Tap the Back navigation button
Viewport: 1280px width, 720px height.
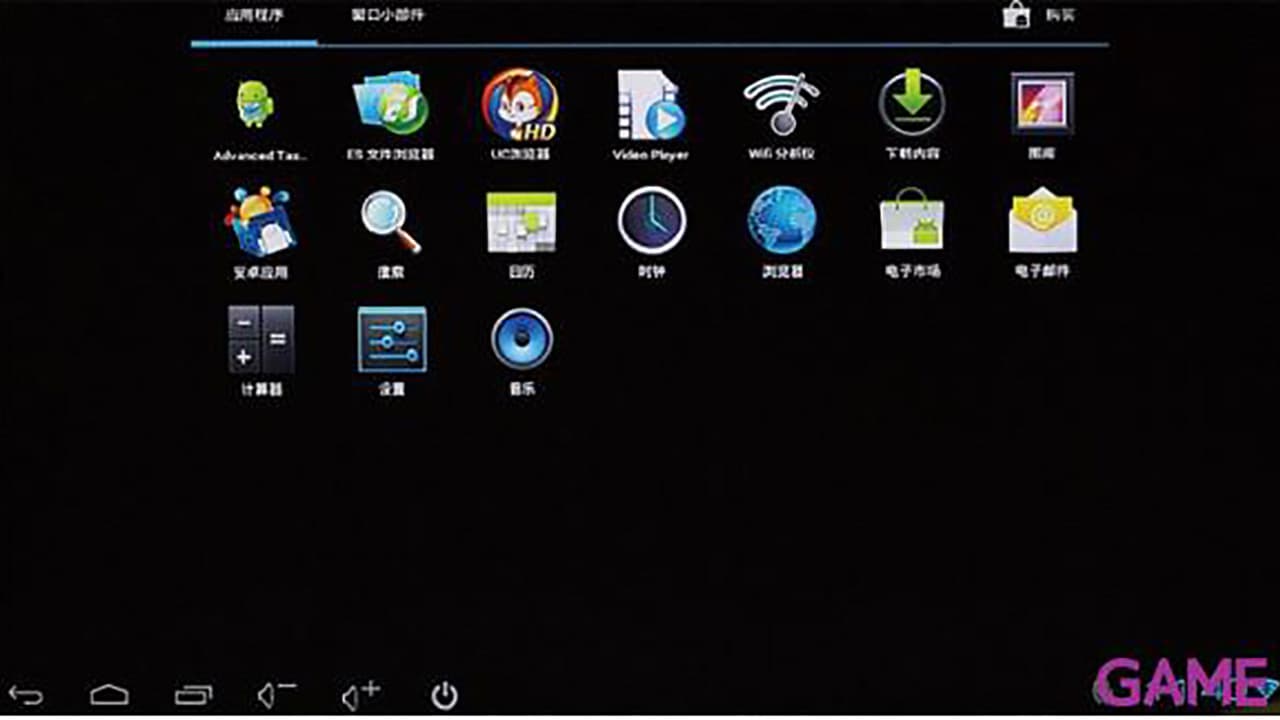pyautogui.click(x=26, y=695)
